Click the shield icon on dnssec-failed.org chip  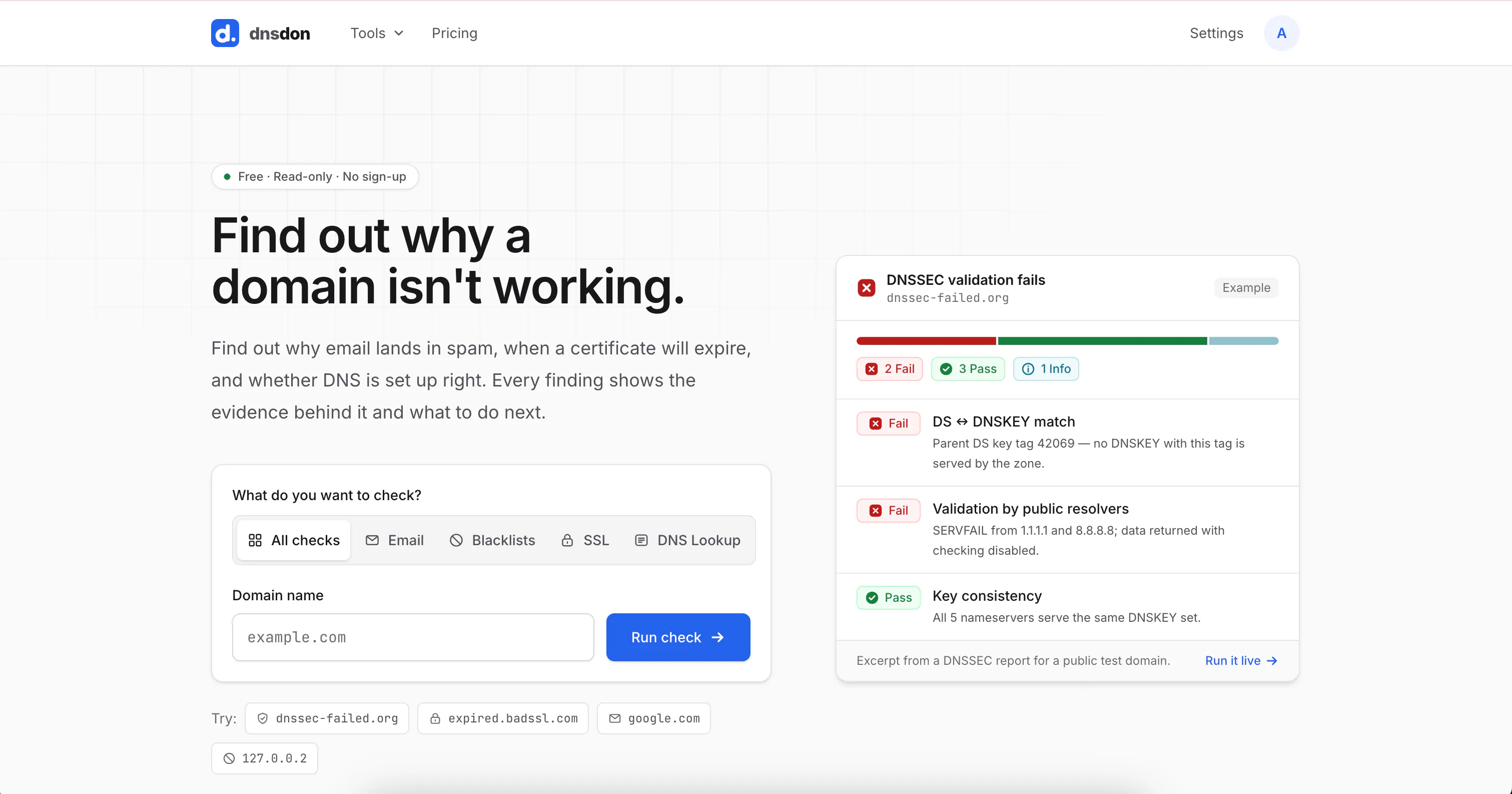pos(263,718)
